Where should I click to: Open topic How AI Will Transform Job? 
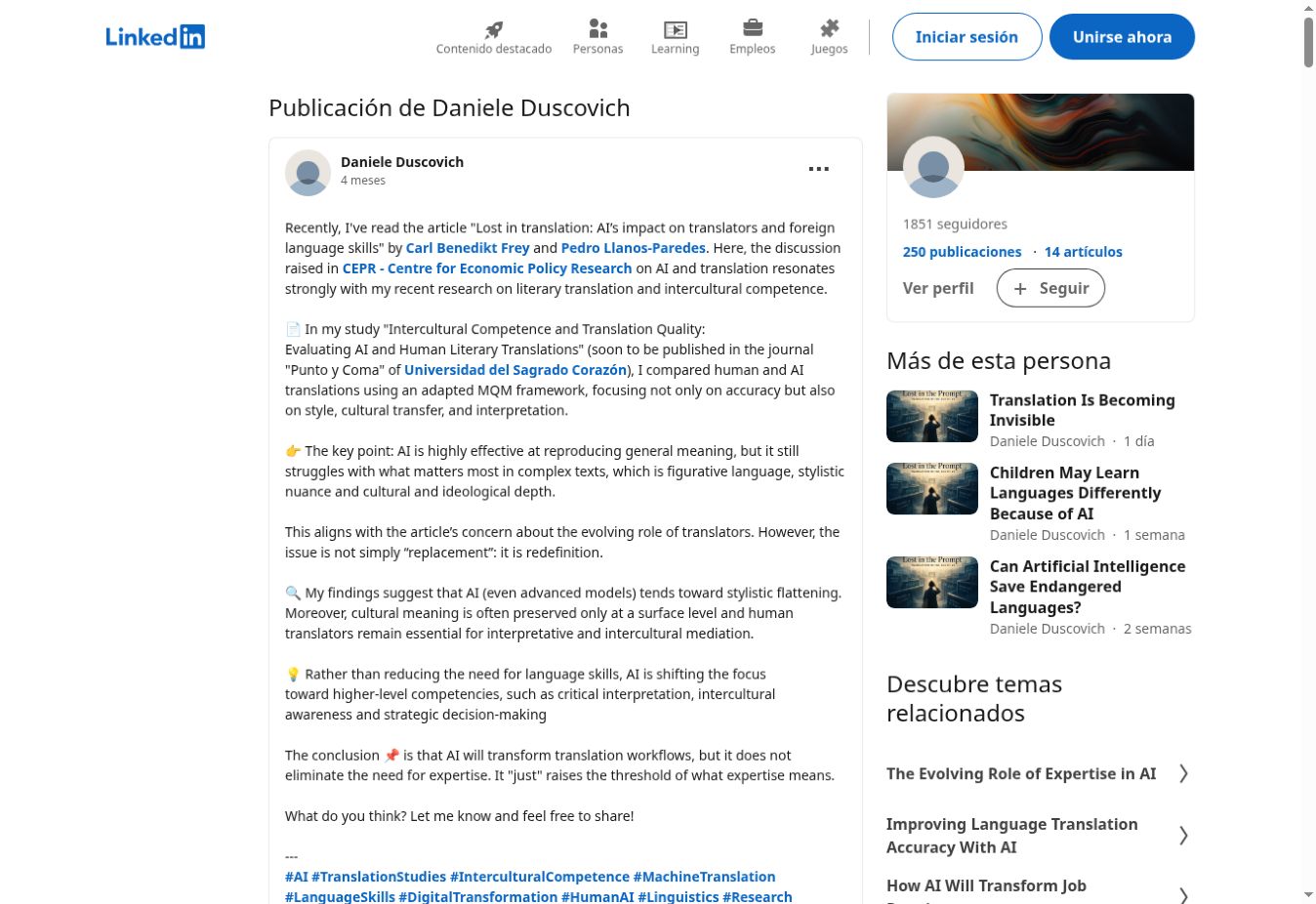pos(986,886)
